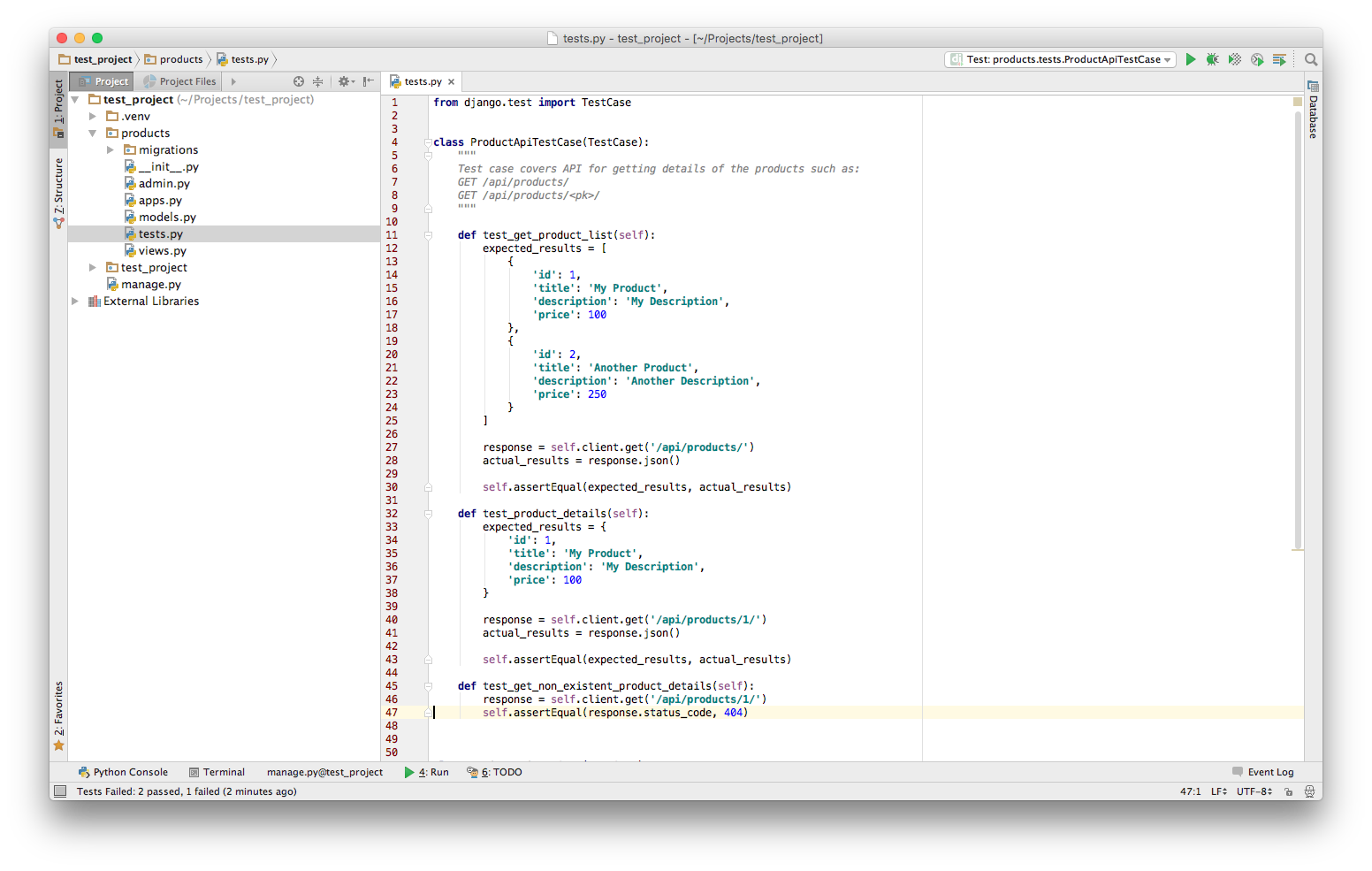Run the ProductApiTestCase test configuration

[1191, 59]
